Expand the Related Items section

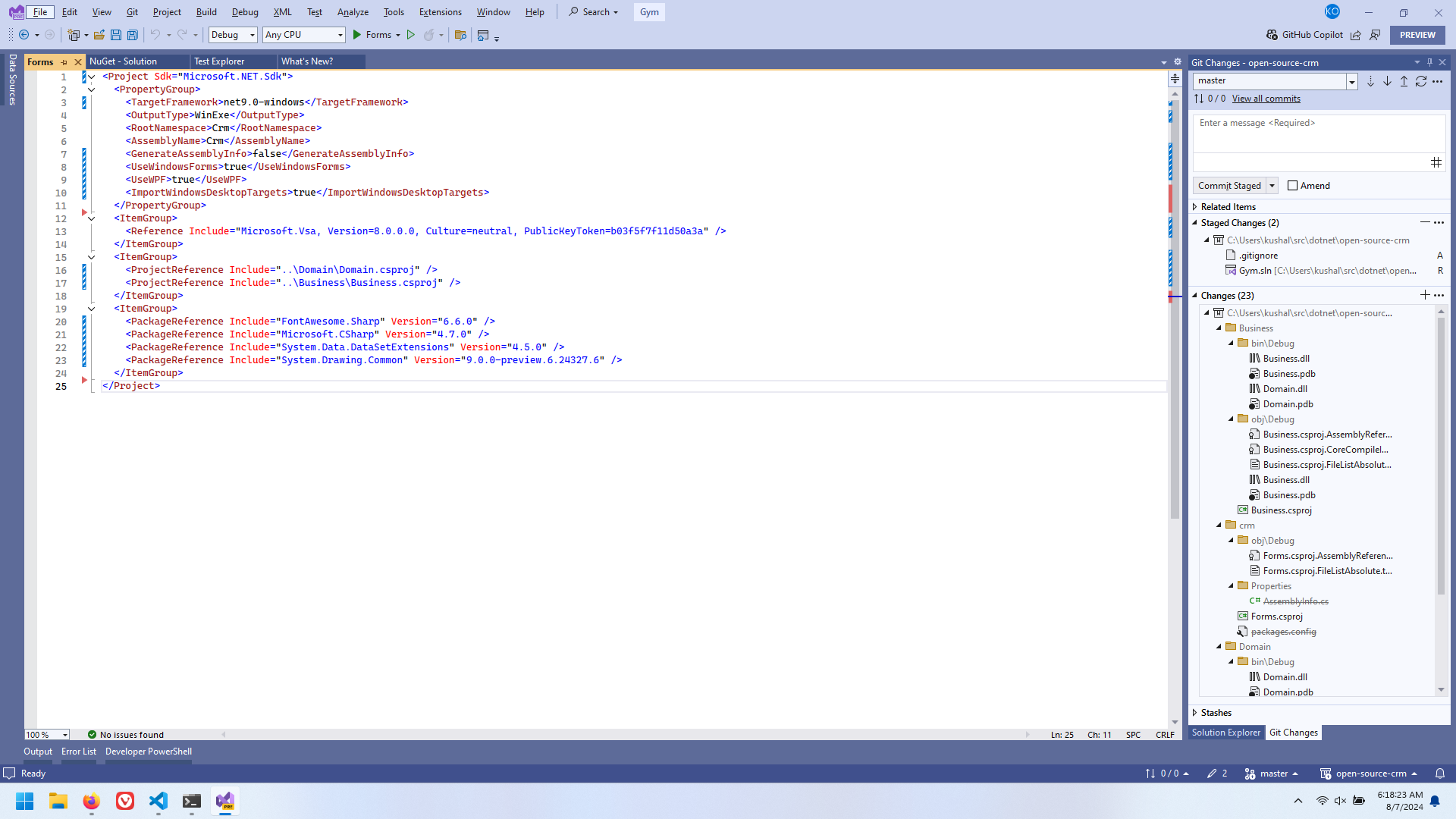point(1195,207)
